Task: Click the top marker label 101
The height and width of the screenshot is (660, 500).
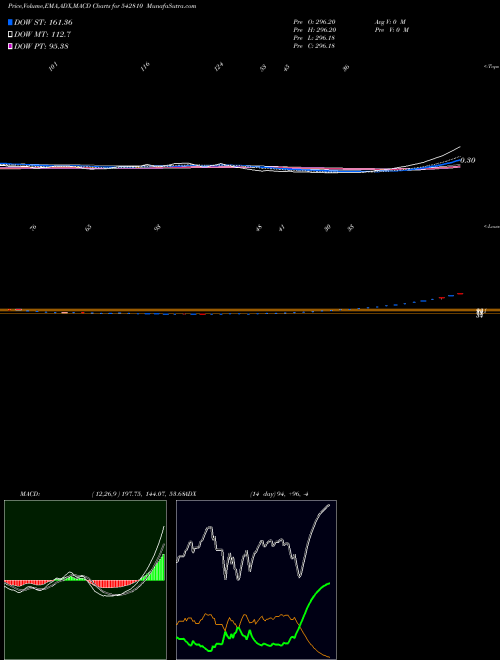Action: point(53,67)
